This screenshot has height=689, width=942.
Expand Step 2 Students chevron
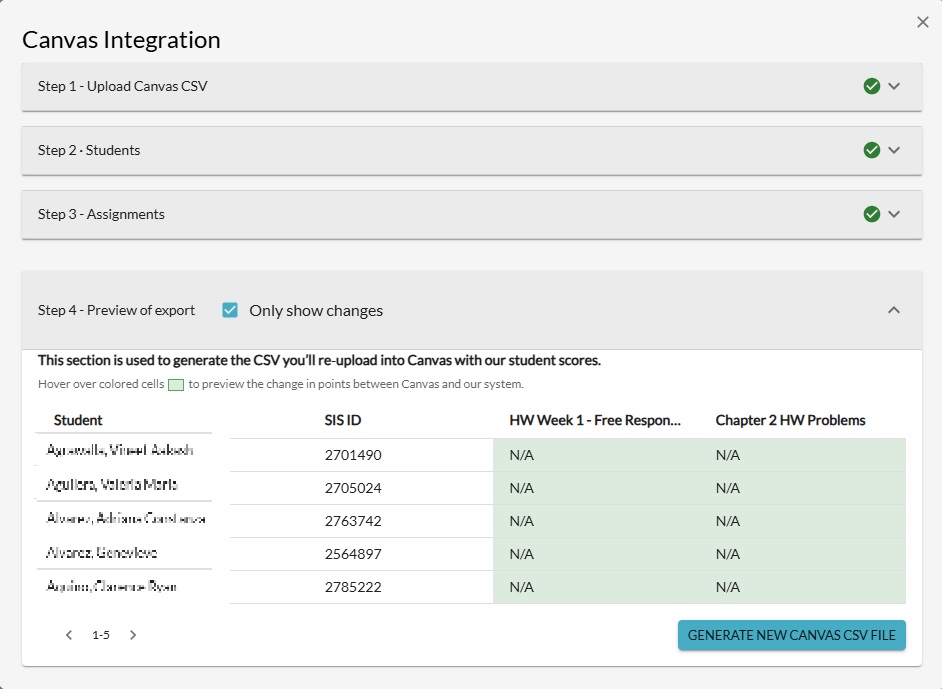point(894,150)
